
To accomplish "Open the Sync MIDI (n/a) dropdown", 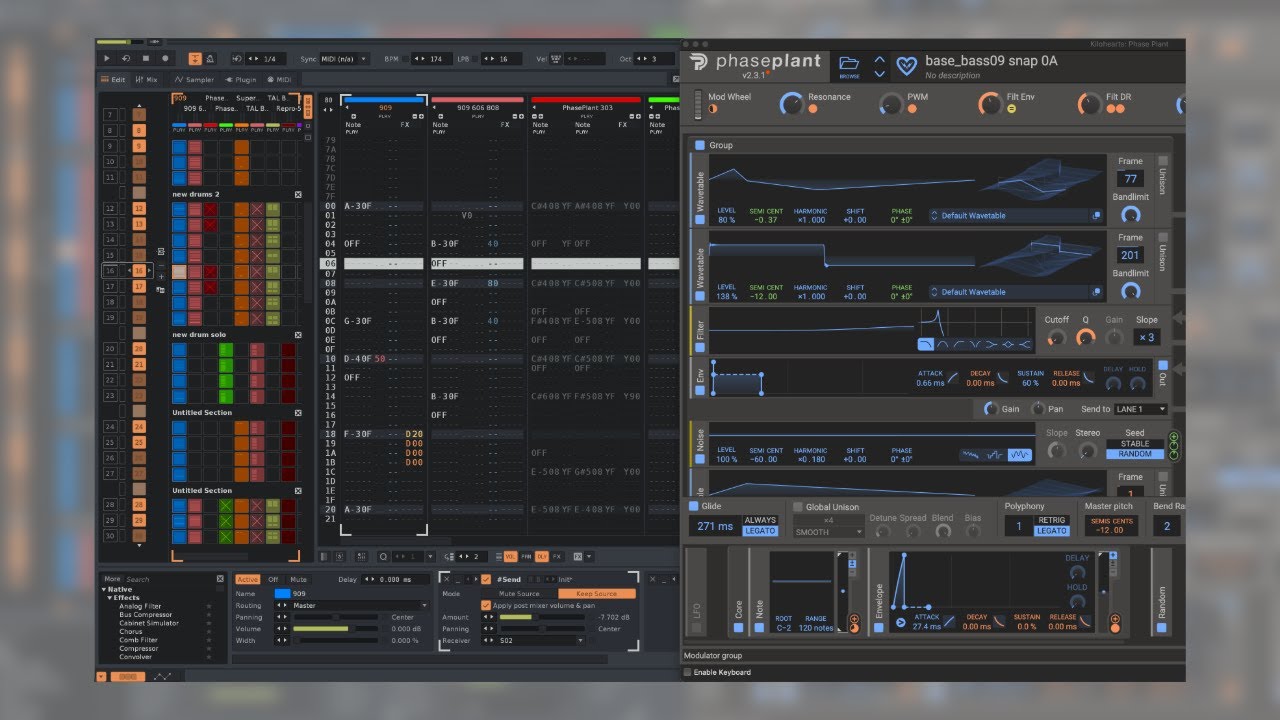I will 345,59.
